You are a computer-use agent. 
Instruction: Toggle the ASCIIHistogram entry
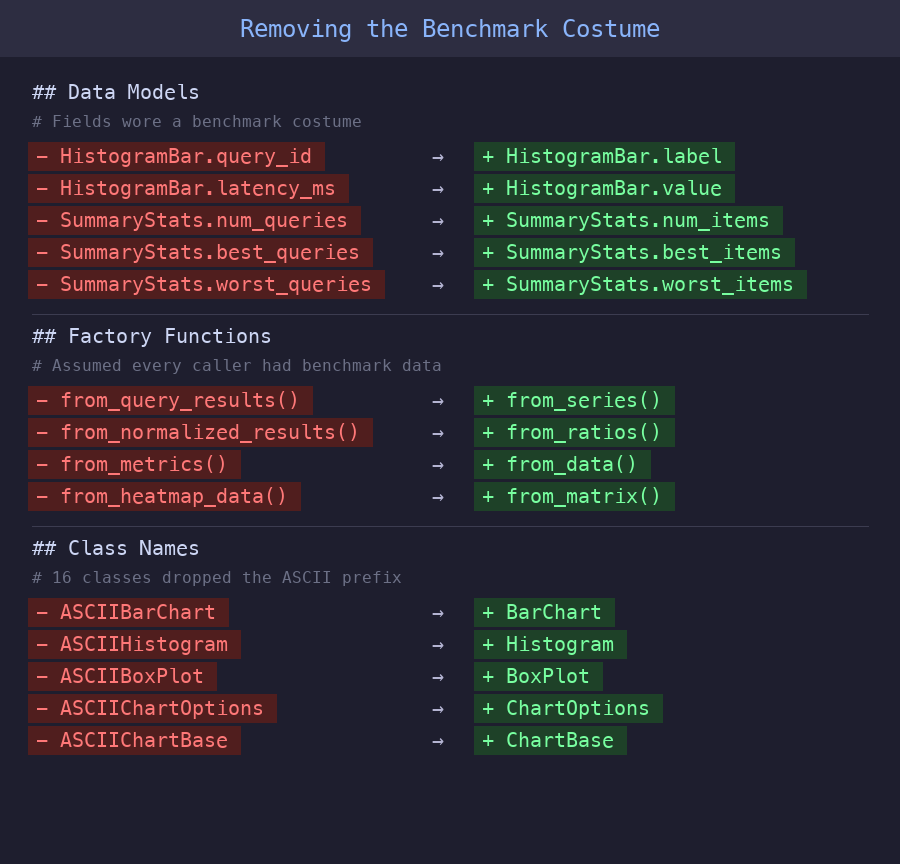pos(134,644)
